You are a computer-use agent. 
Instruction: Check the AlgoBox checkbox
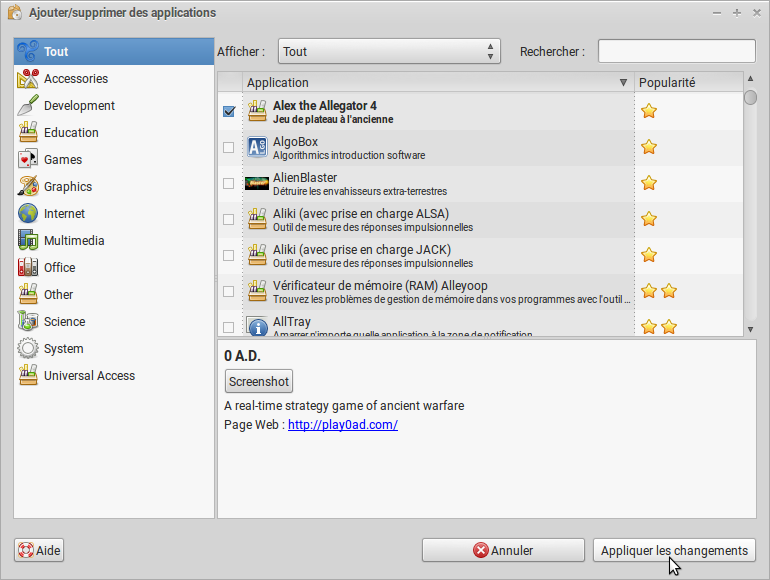click(x=228, y=147)
